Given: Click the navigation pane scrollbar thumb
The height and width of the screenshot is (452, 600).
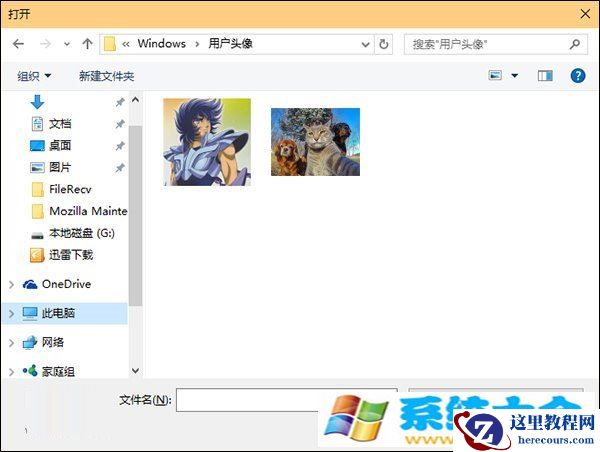Looking at the screenshot, I should click(x=135, y=215).
